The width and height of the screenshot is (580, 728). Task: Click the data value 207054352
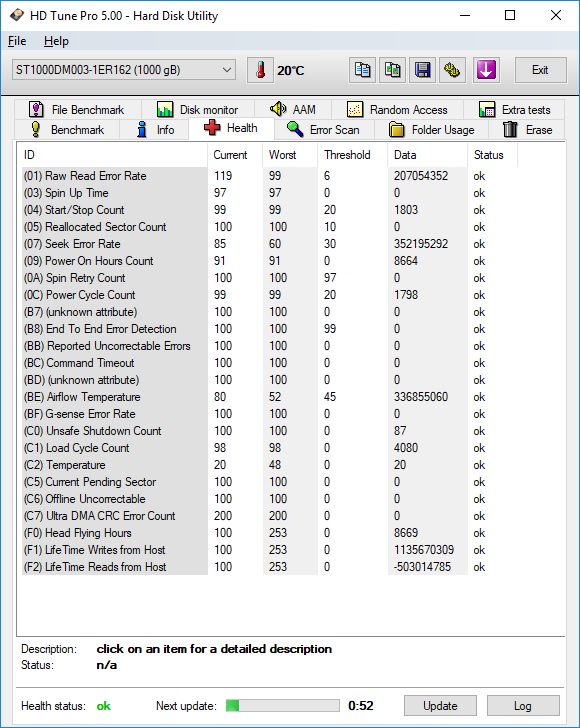(x=421, y=176)
